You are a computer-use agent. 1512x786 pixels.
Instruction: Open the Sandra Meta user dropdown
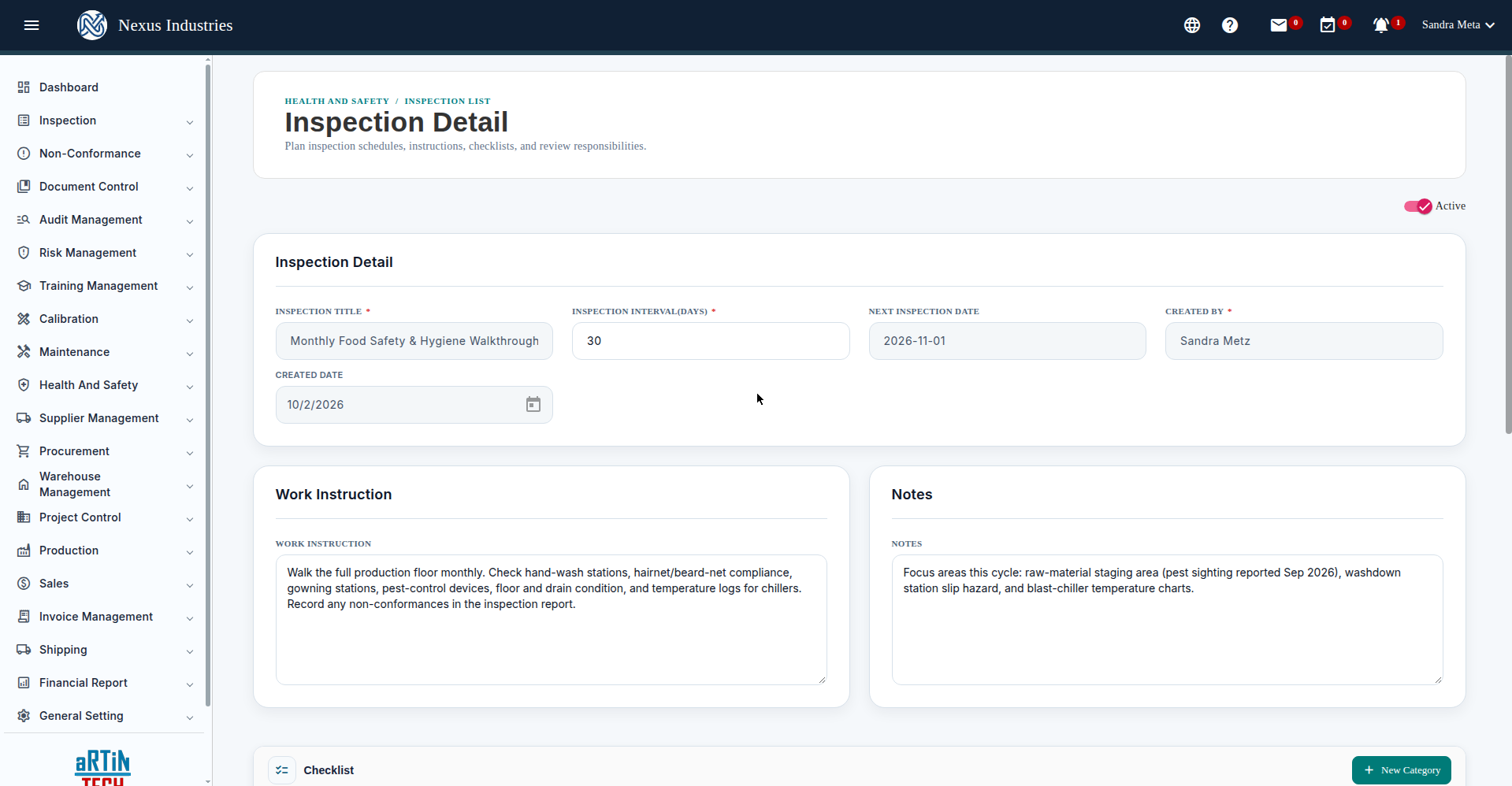tap(1458, 25)
